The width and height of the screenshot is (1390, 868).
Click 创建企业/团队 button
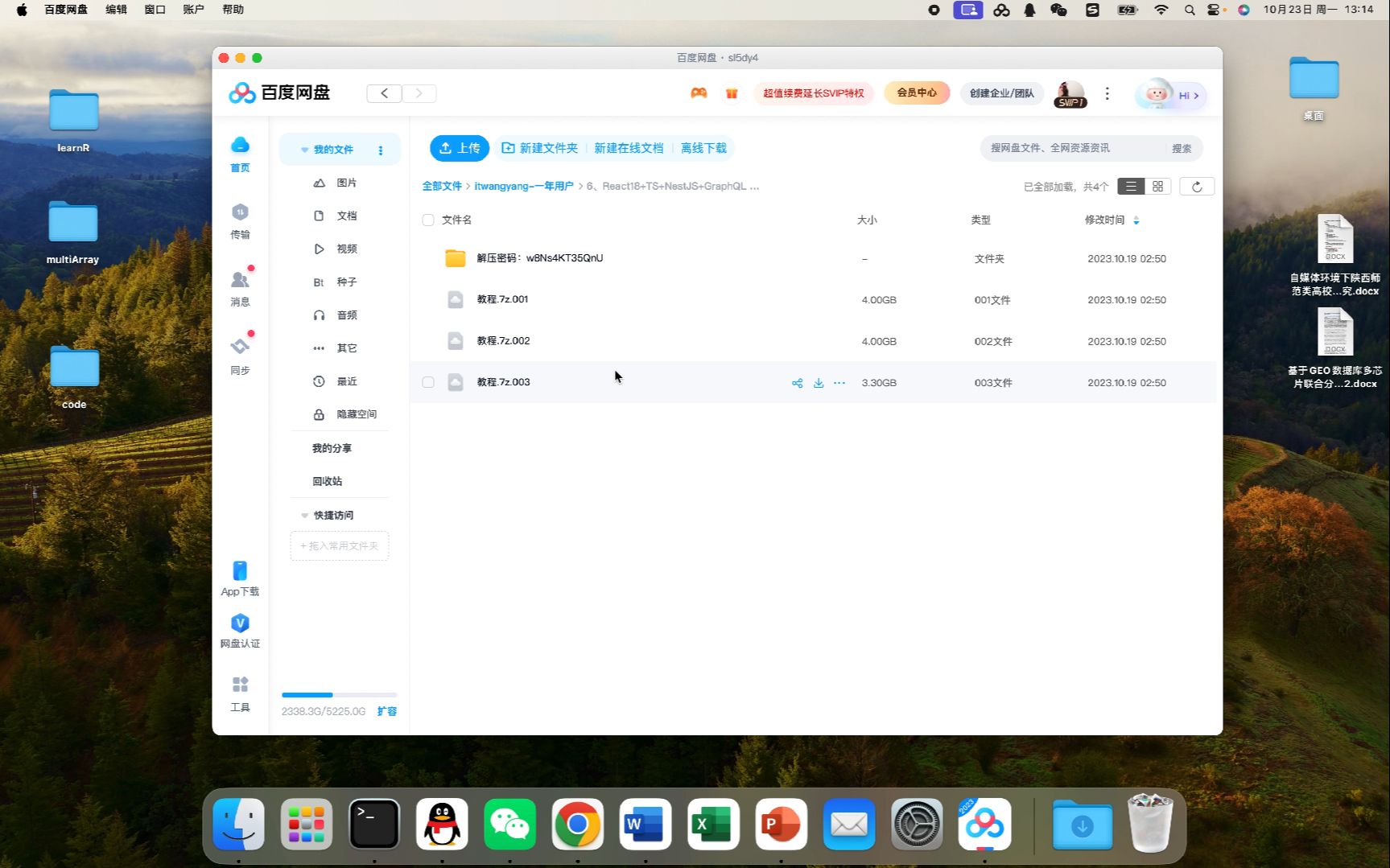[1002, 93]
